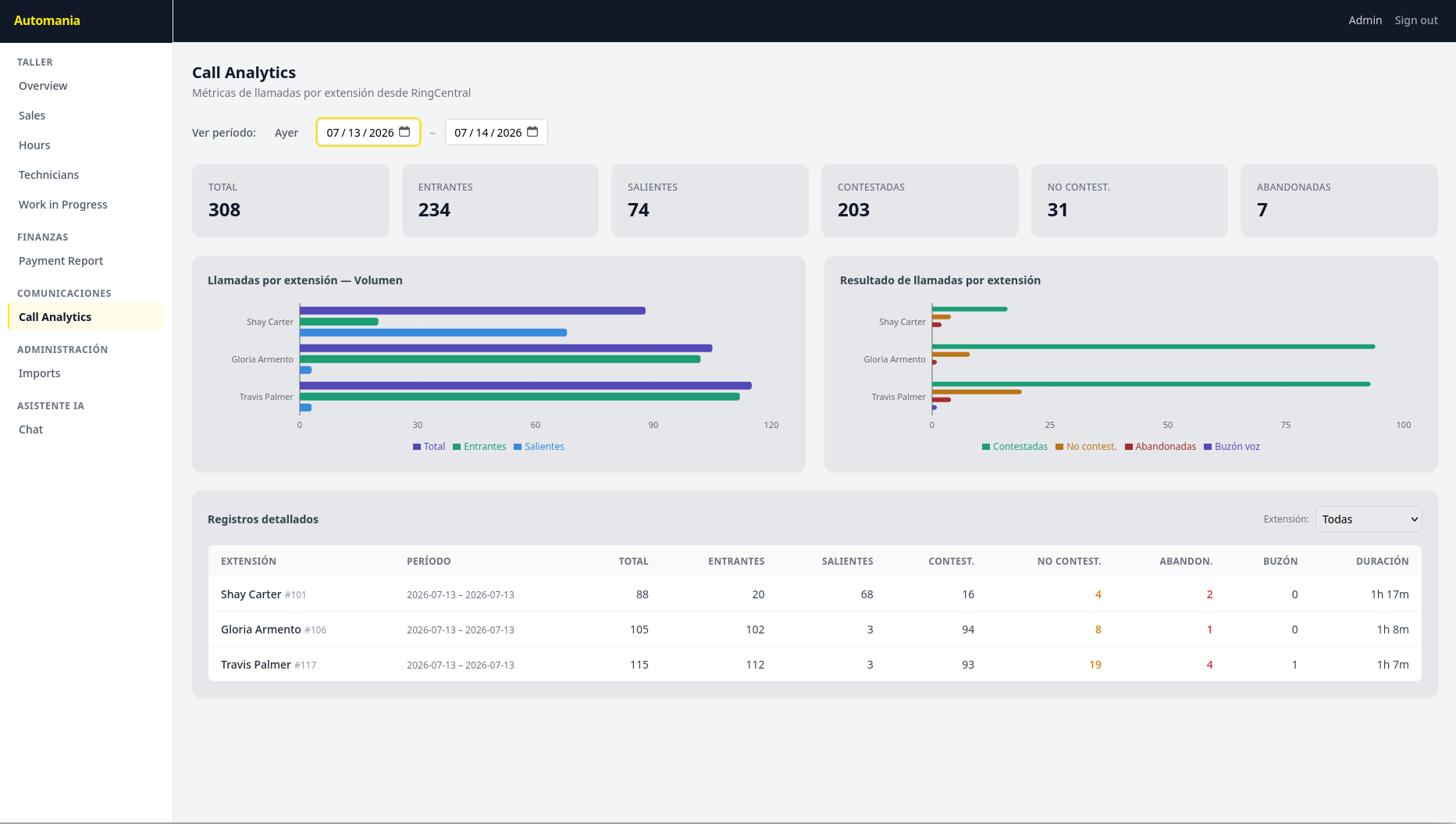This screenshot has width=1456, height=824.
Task: Focus the end date input field
Action: coord(497,132)
